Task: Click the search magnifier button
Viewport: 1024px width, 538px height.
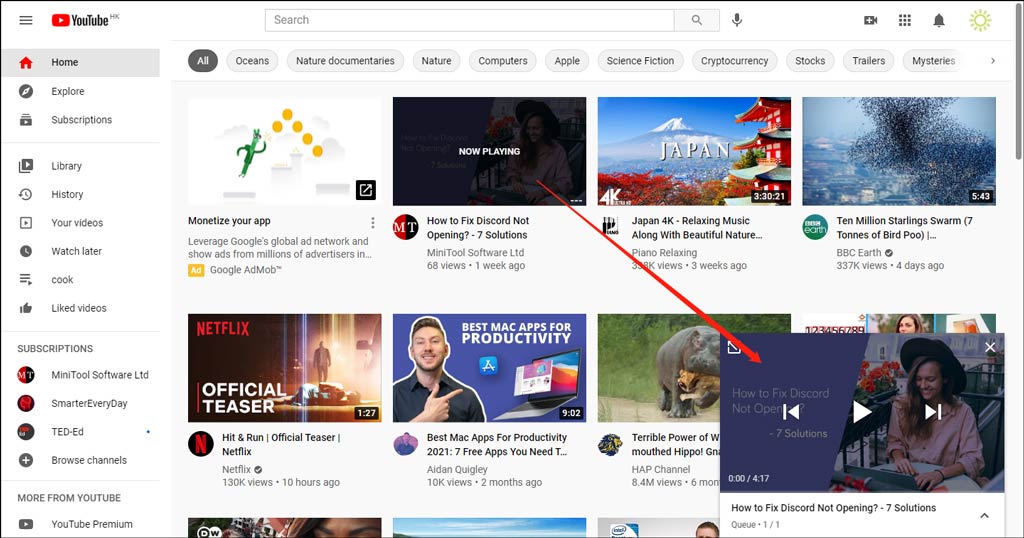Action: [x=697, y=20]
